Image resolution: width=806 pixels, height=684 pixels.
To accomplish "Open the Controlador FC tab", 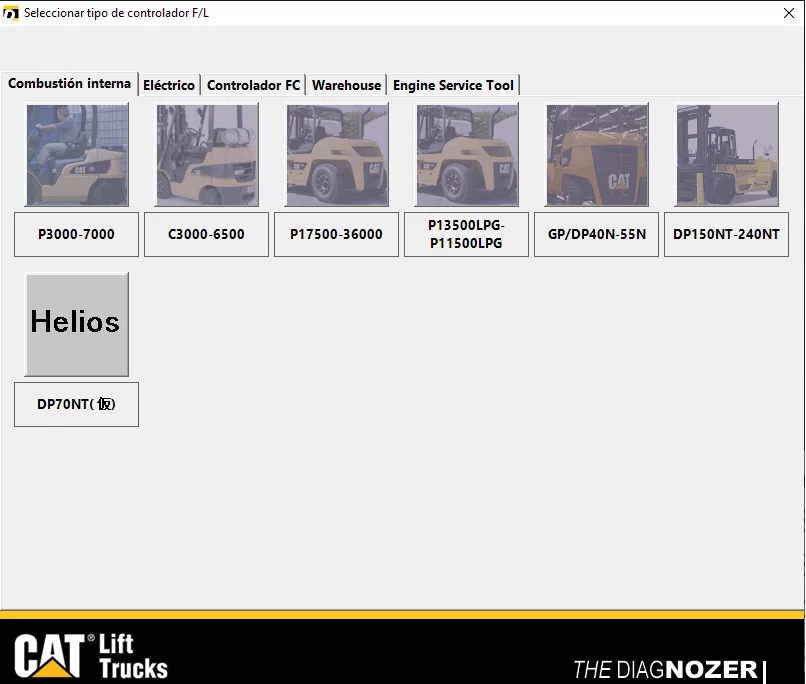I will pyautogui.click(x=253, y=85).
